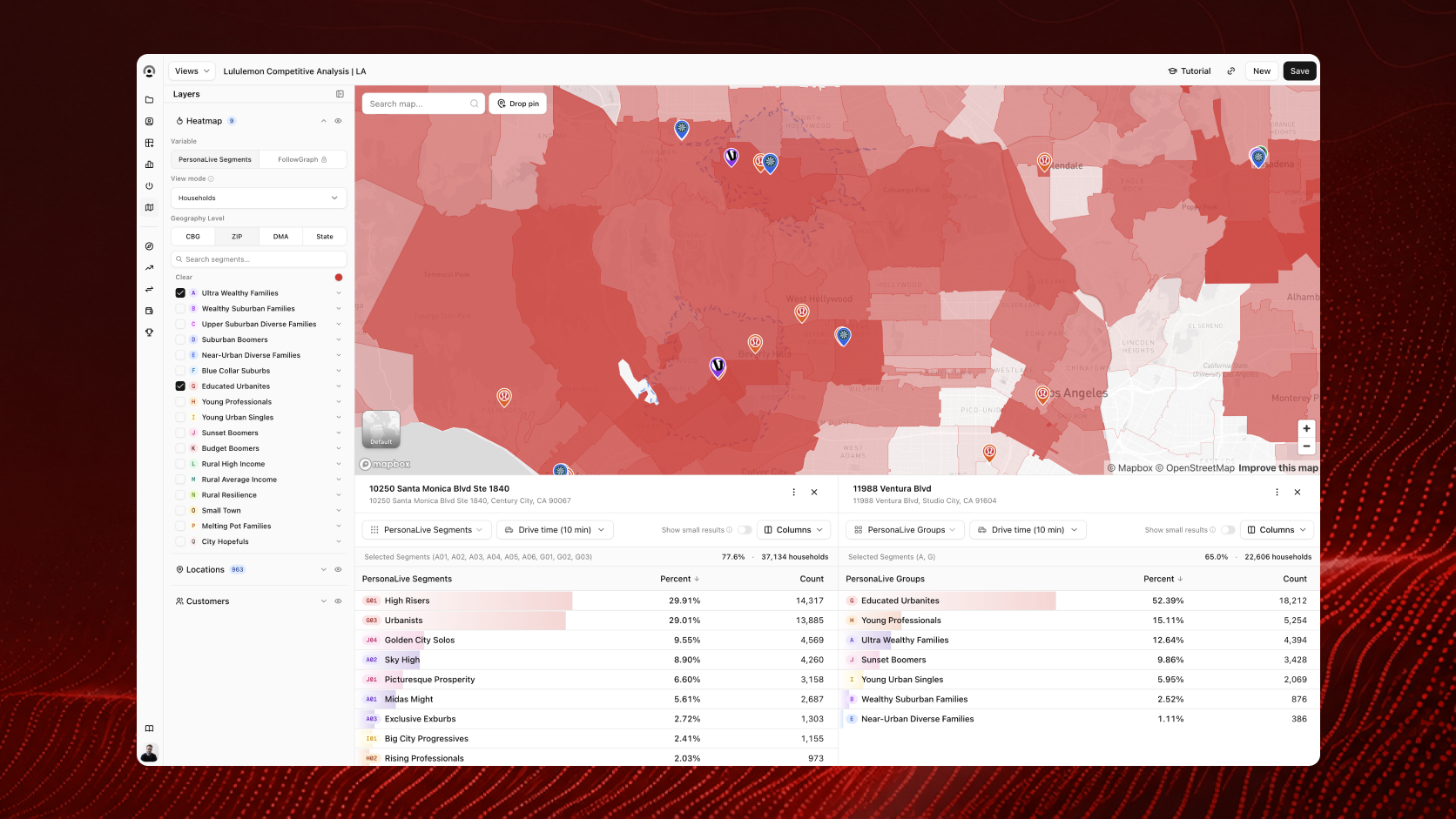
Task: Select the FollowGraph variable tab
Action: [302, 160]
